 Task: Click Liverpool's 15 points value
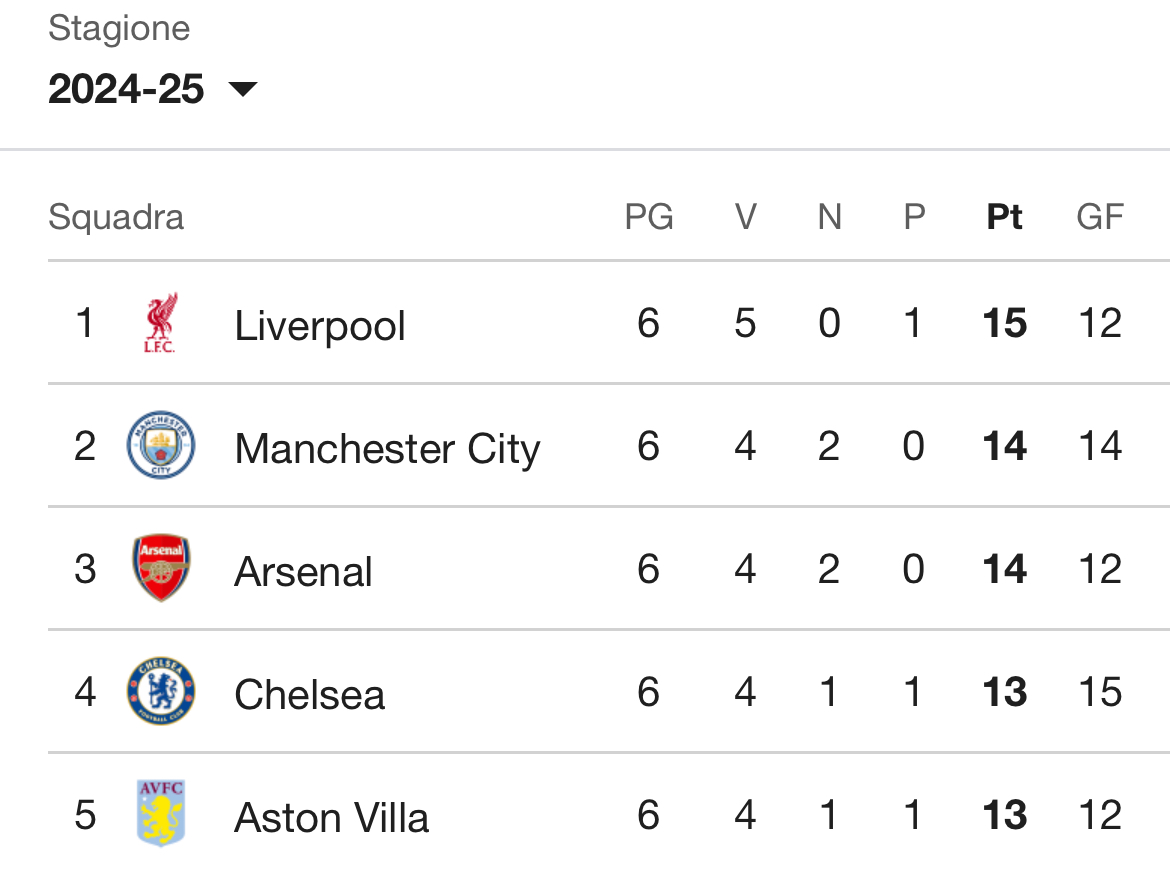[1004, 323]
